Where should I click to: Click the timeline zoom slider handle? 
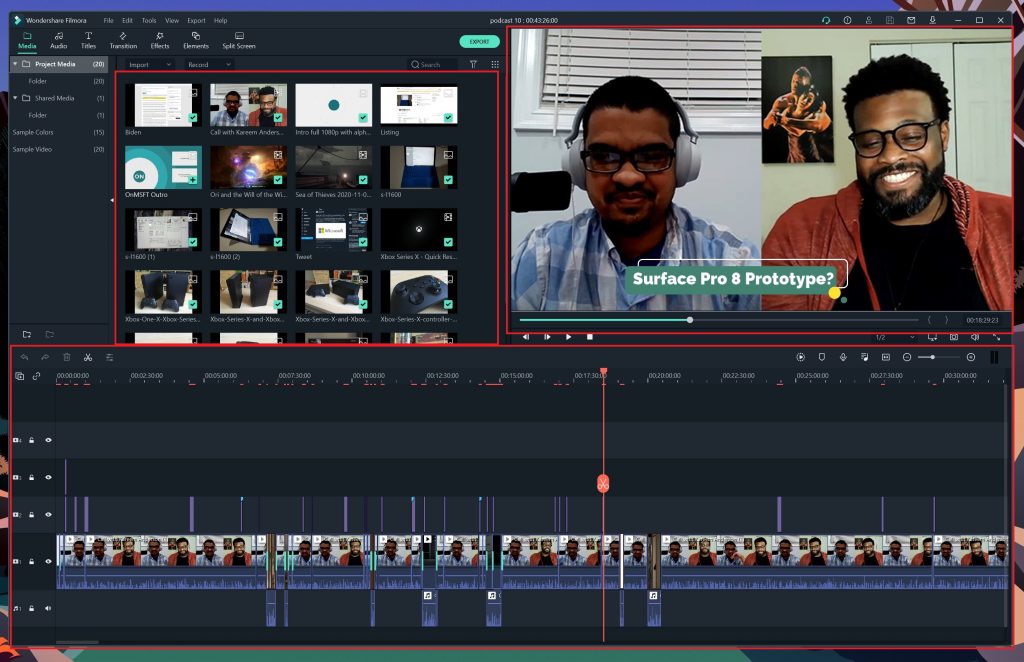click(933, 357)
